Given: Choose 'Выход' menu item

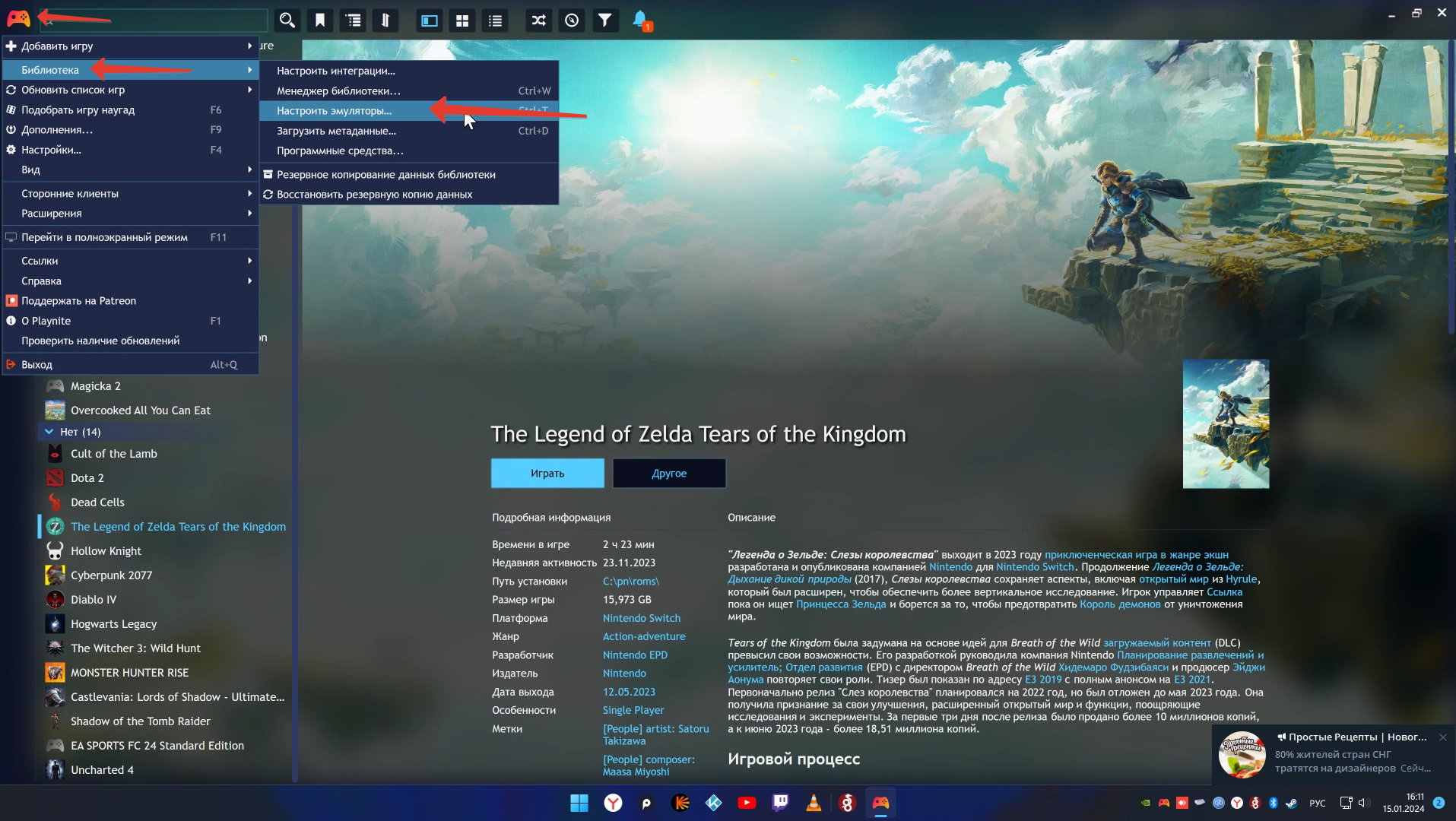Looking at the screenshot, I should pos(131,365).
